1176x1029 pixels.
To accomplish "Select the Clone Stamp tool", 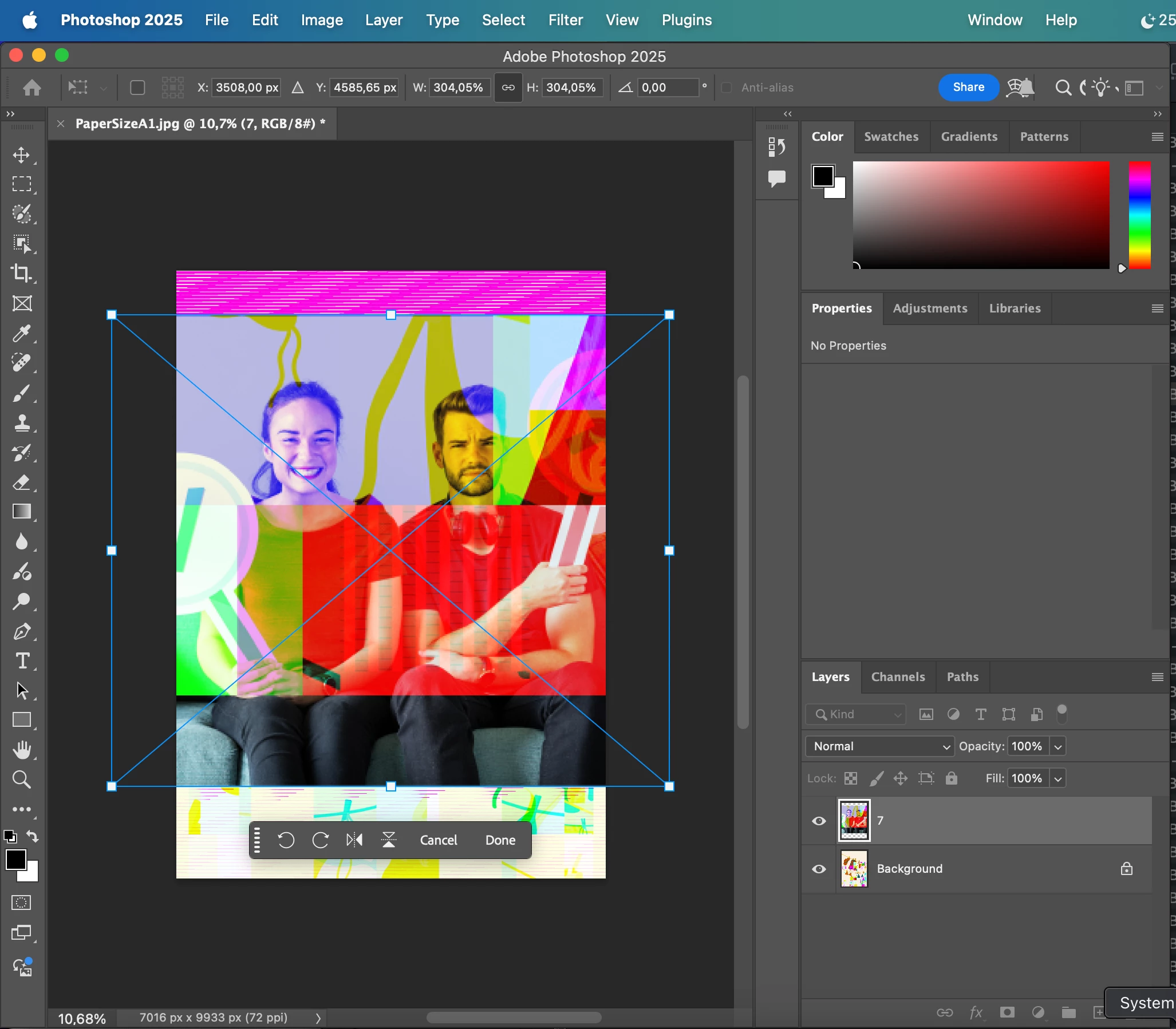I will coord(22,423).
